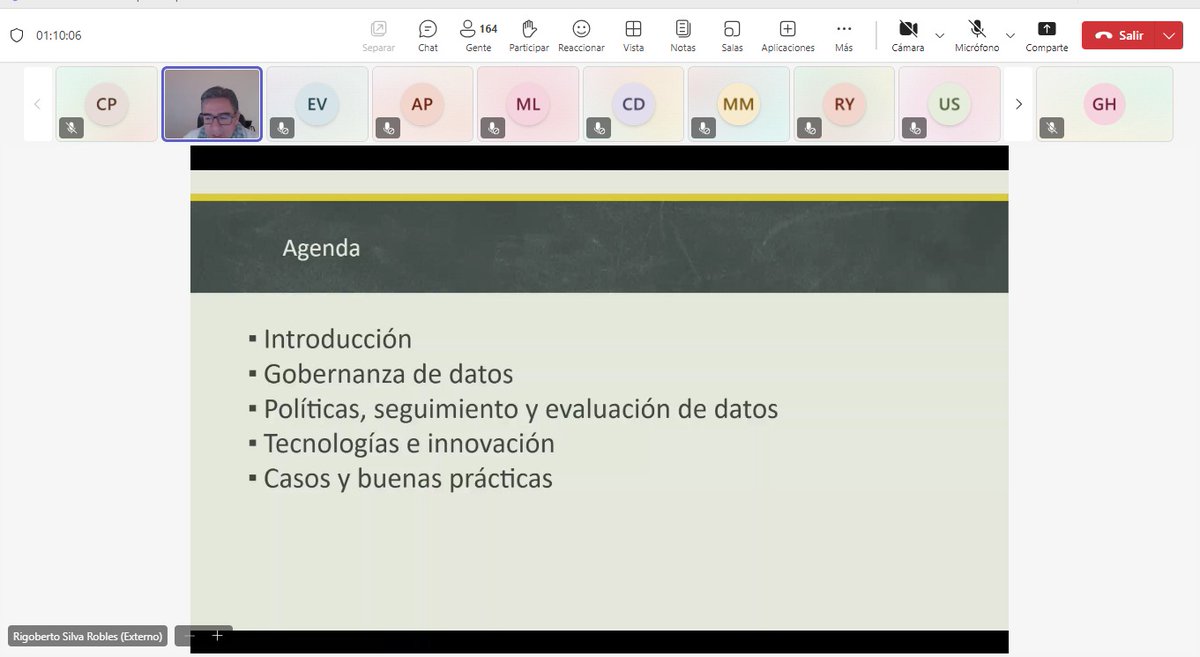Click muted mic icon on ML tile

(493, 128)
